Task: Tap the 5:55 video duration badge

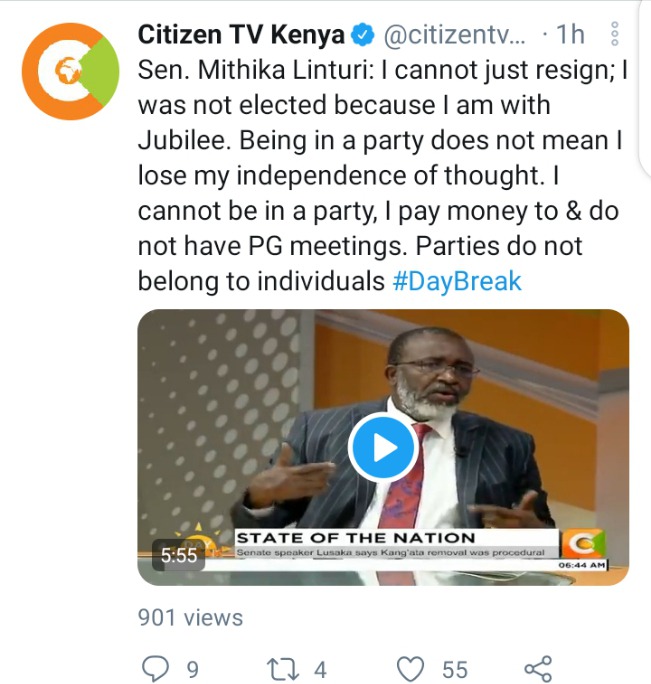Action: pyautogui.click(x=178, y=555)
